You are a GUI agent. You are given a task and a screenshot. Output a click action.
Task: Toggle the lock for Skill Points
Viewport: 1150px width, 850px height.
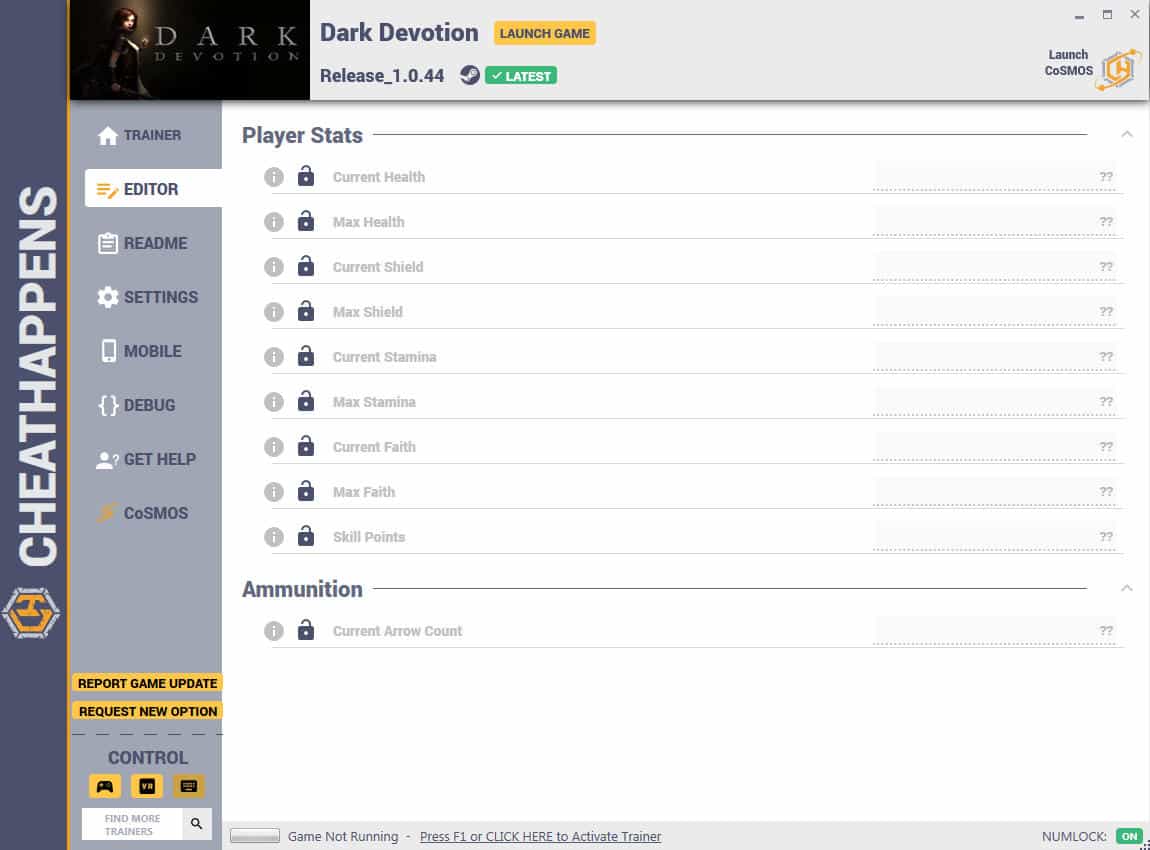point(306,535)
